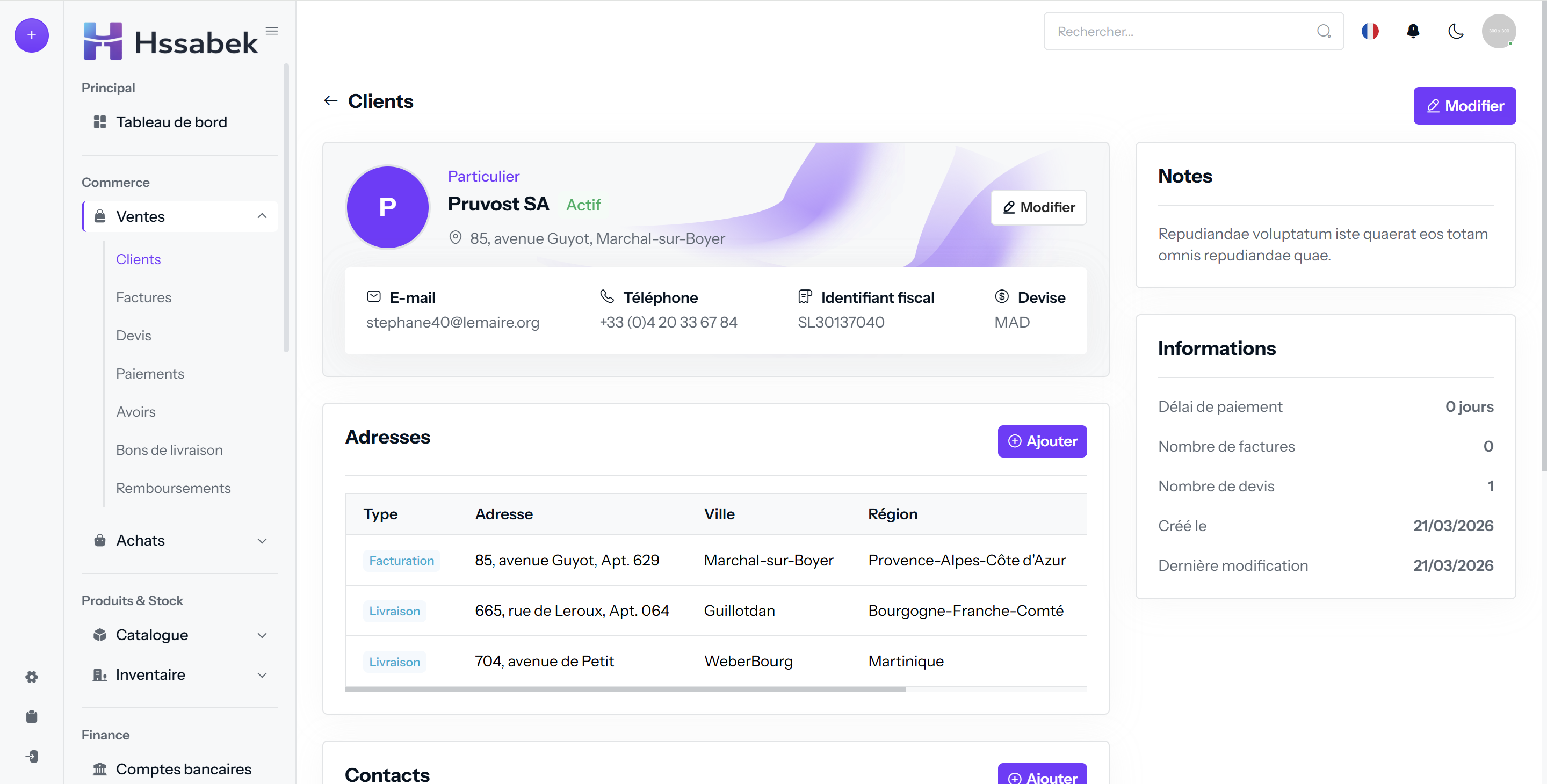1547x784 pixels.
Task: Select Clients in the Ventes submenu
Action: 138,259
